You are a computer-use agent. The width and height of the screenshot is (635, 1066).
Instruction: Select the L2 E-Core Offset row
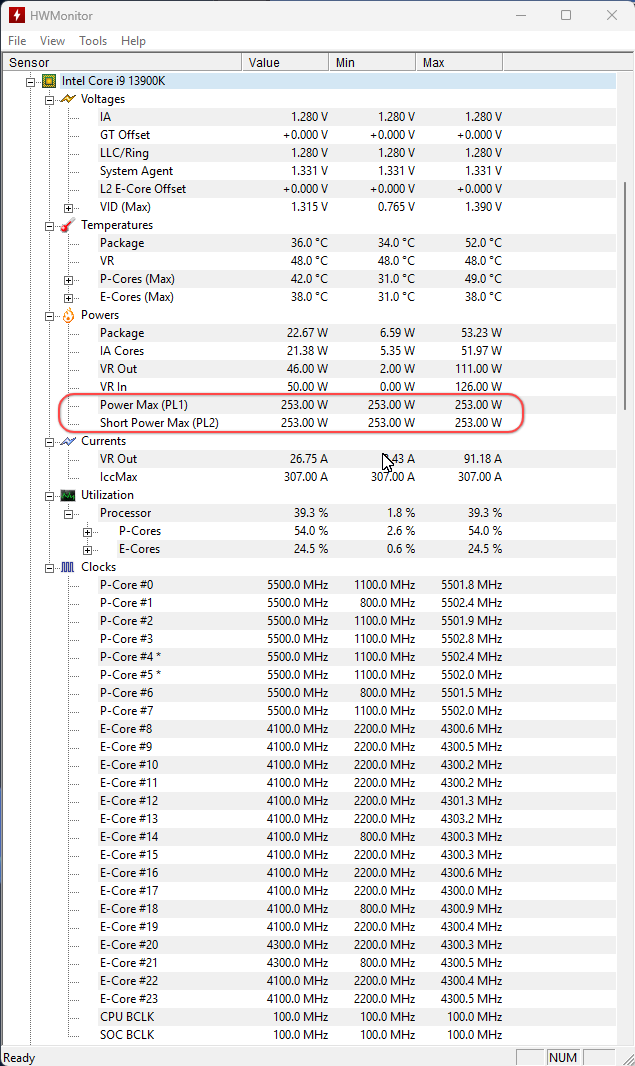coord(357,189)
